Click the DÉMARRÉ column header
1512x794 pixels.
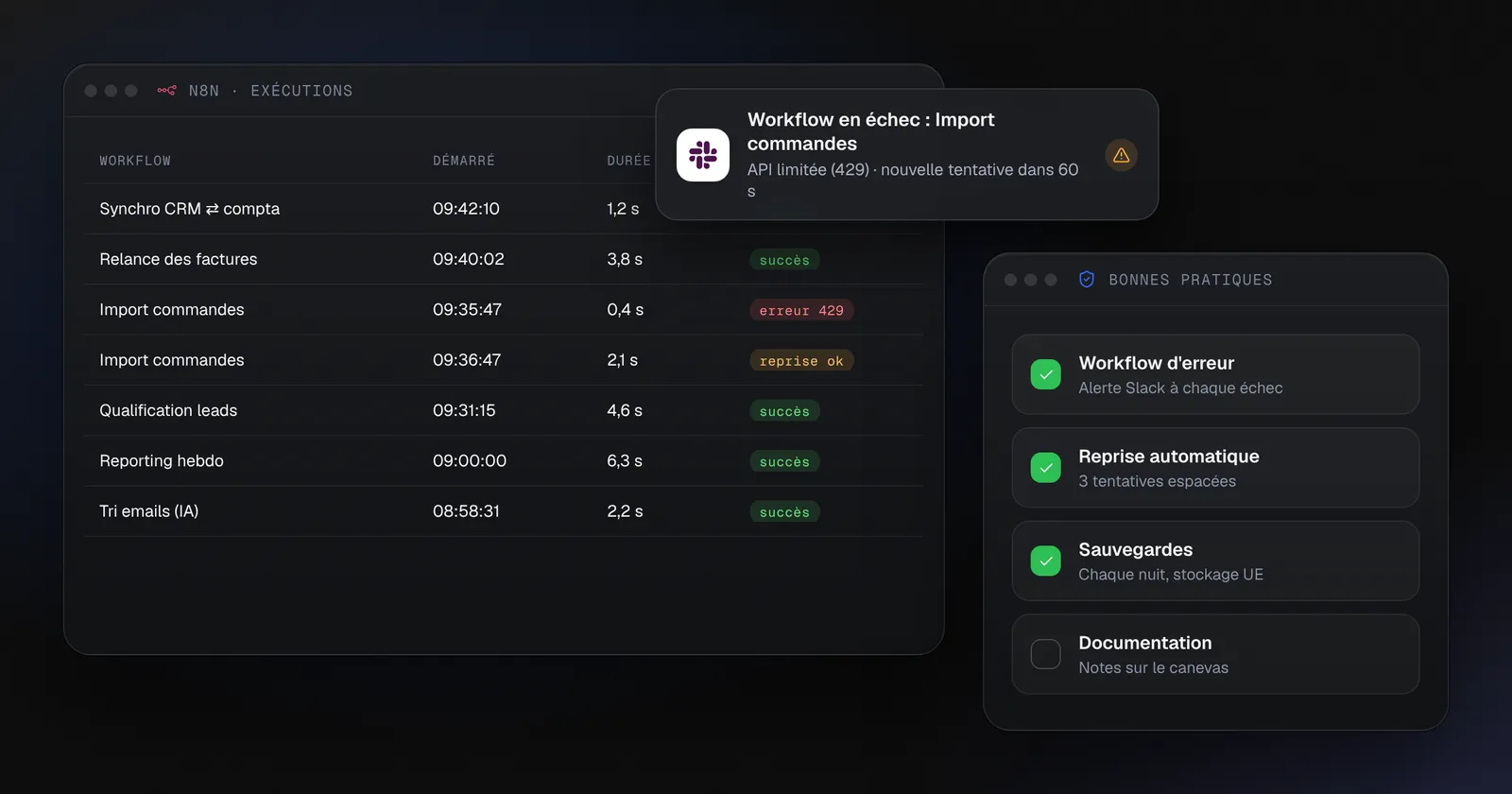(x=464, y=161)
